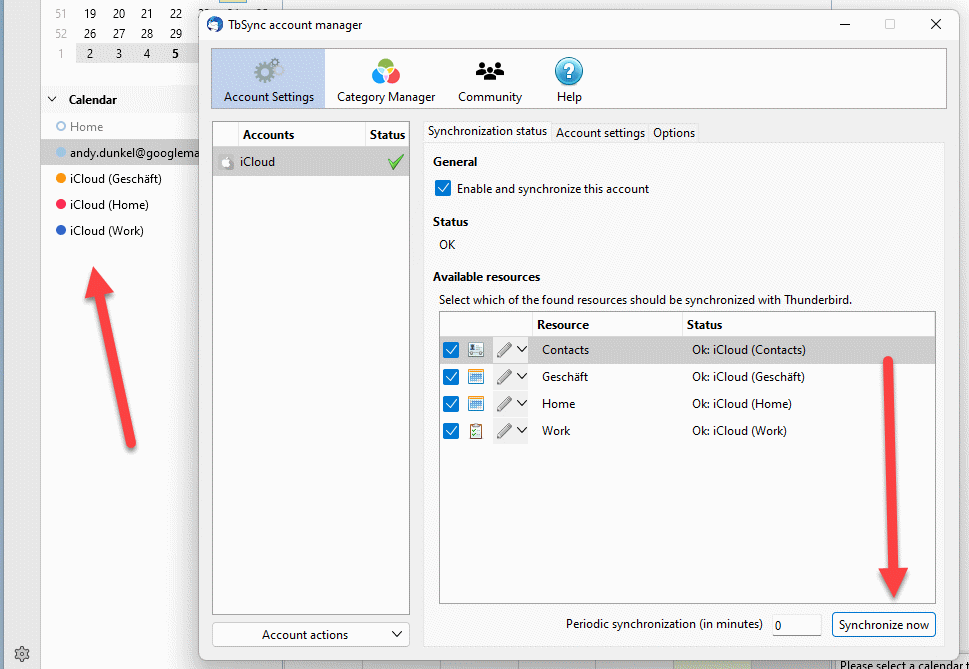
Task: Click the pencil icon for Work
Action: coord(504,431)
